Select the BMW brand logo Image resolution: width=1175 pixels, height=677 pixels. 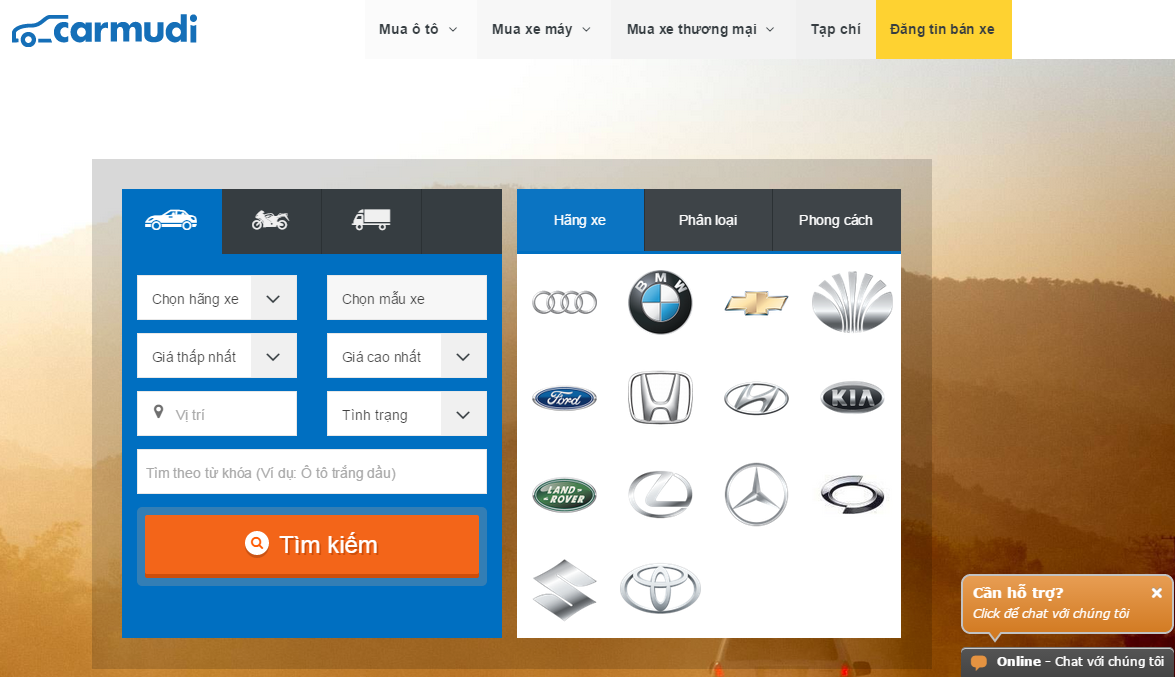tap(660, 302)
